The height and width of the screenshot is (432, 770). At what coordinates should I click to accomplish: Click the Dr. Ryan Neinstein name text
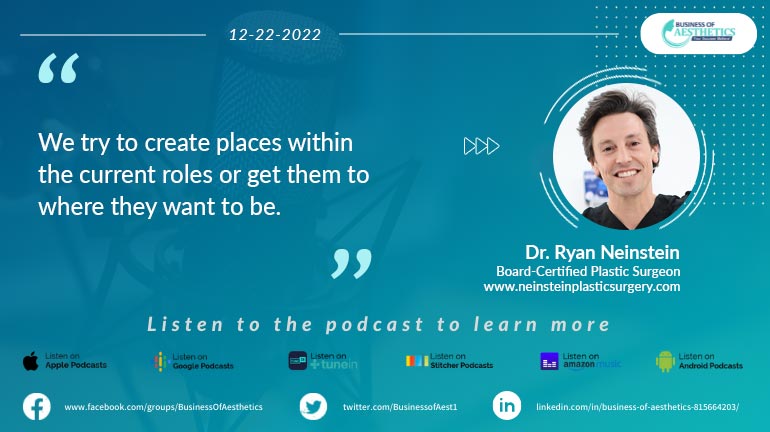click(x=602, y=252)
